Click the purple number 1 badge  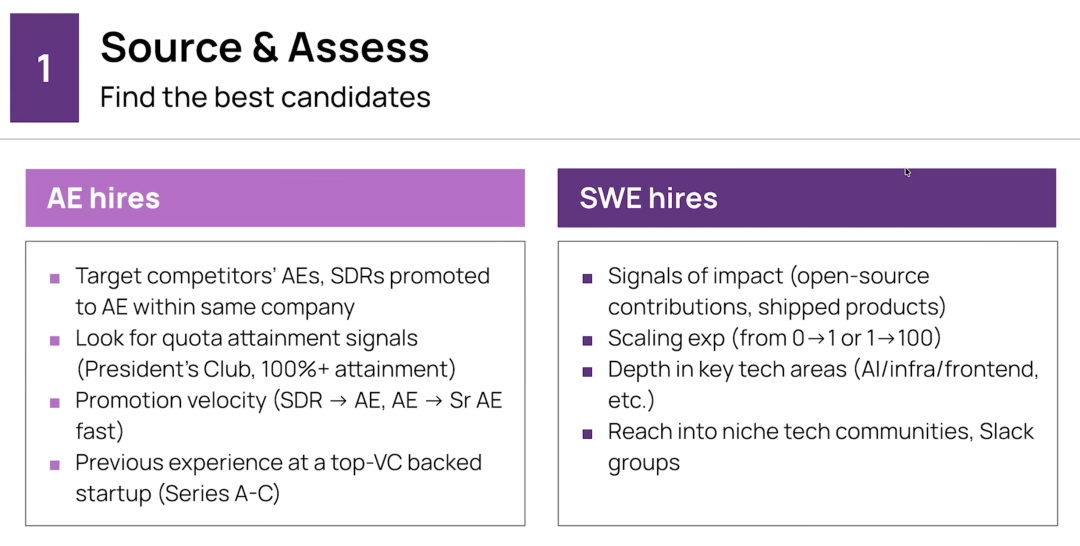coord(44,68)
